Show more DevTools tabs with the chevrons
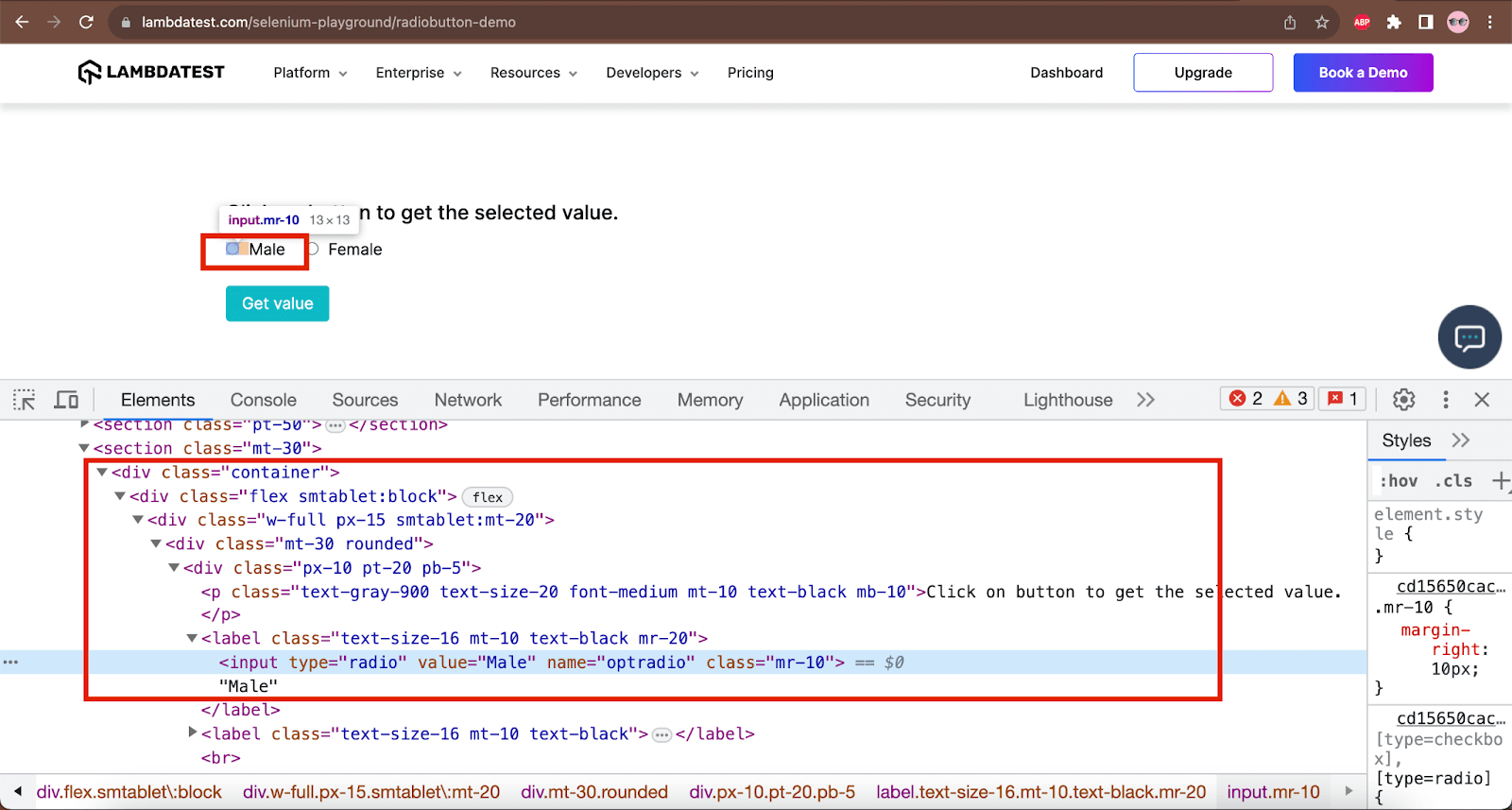 (1145, 400)
